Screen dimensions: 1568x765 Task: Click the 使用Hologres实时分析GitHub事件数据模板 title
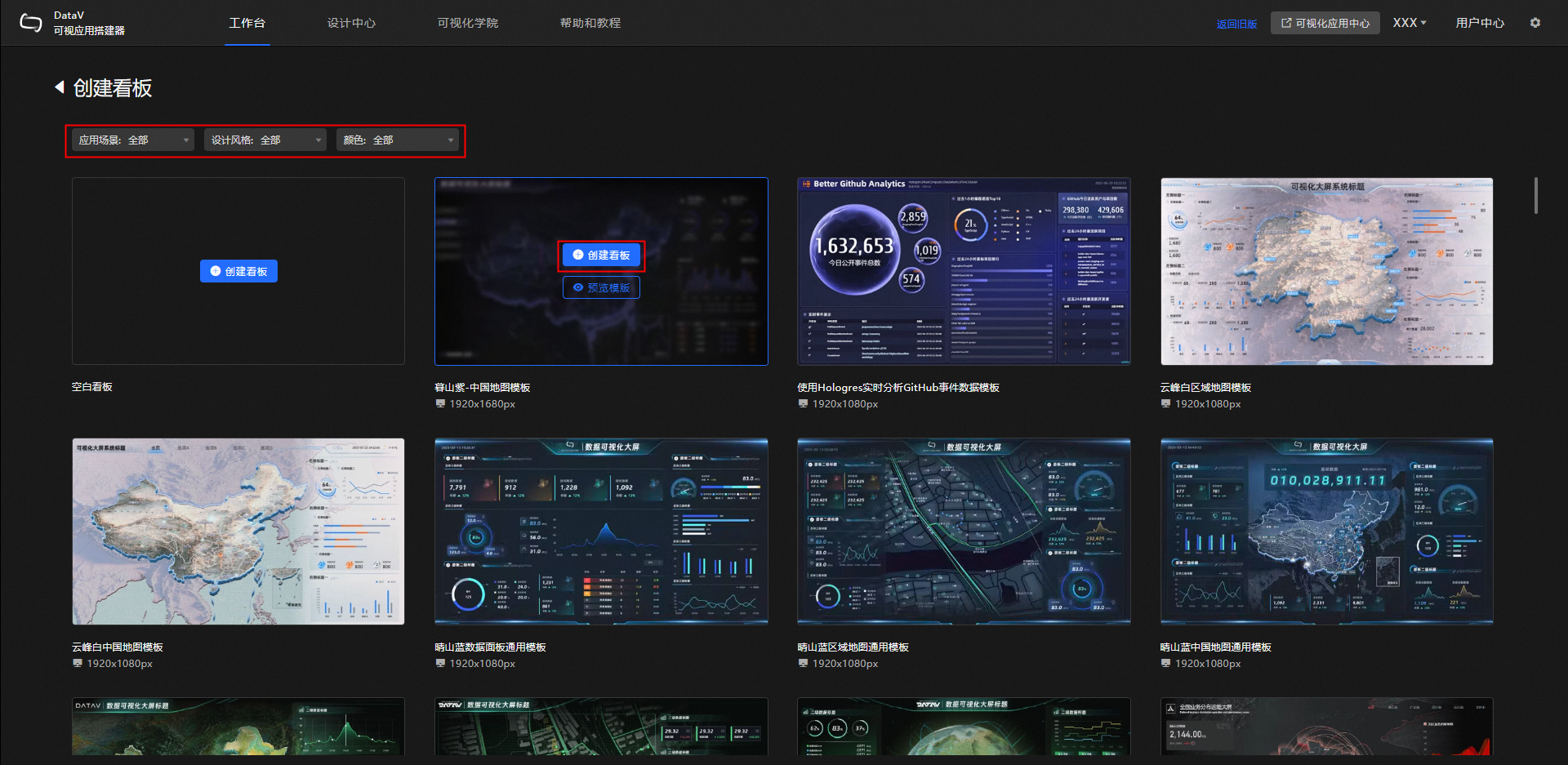click(x=898, y=388)
